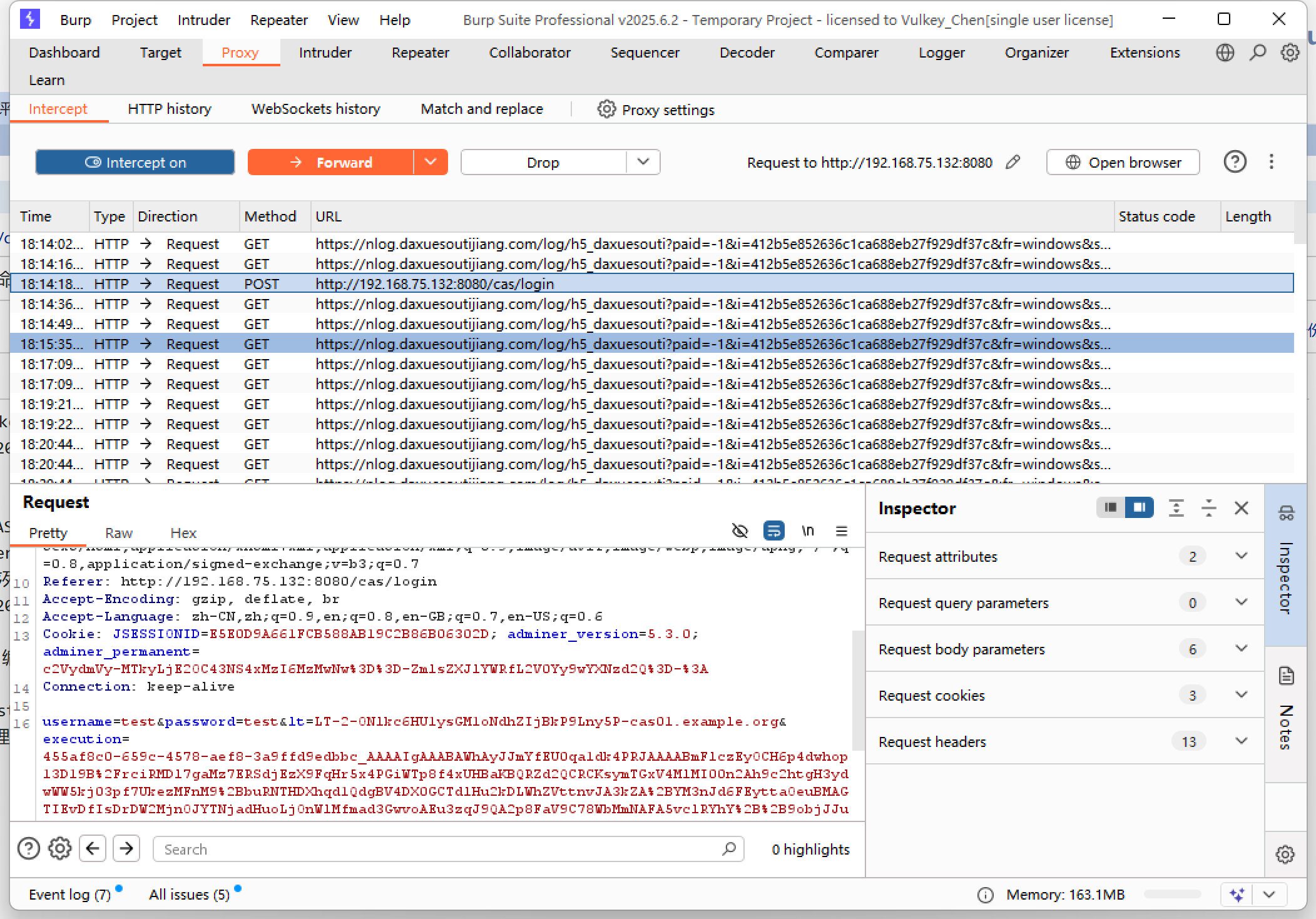The height and width of the screenshot is (919, 1316).
Task: Open the help question mark by Open browser
Action: point(1235,163)
